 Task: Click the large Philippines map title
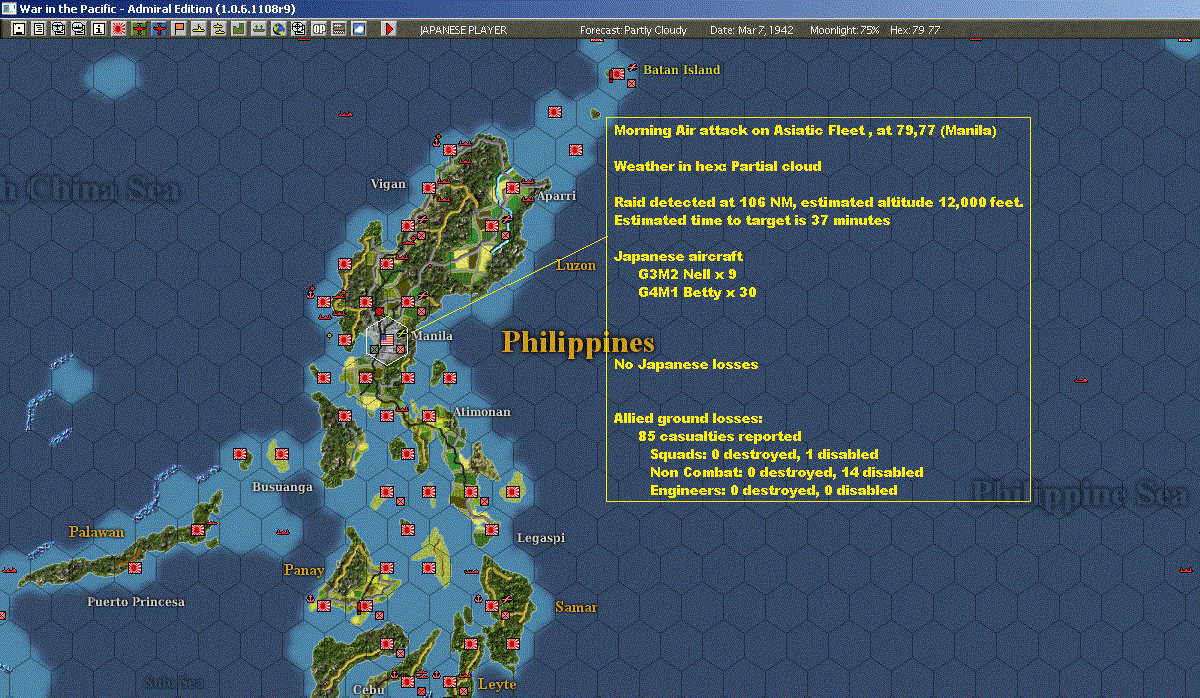[578, 342]
